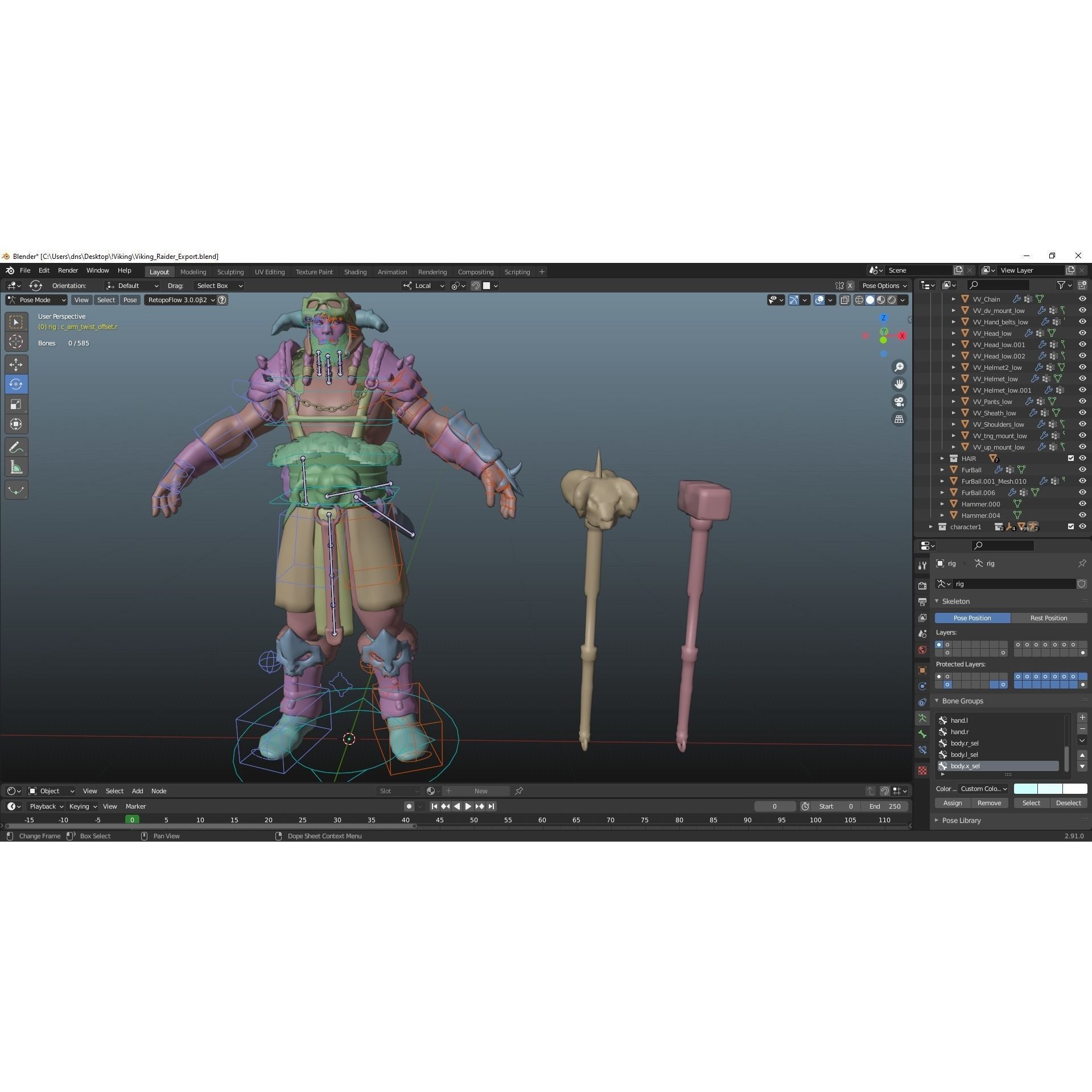Switch to the Shading workspace tab
Screen dimensions: 1092x1092
(x=355, y=271)
